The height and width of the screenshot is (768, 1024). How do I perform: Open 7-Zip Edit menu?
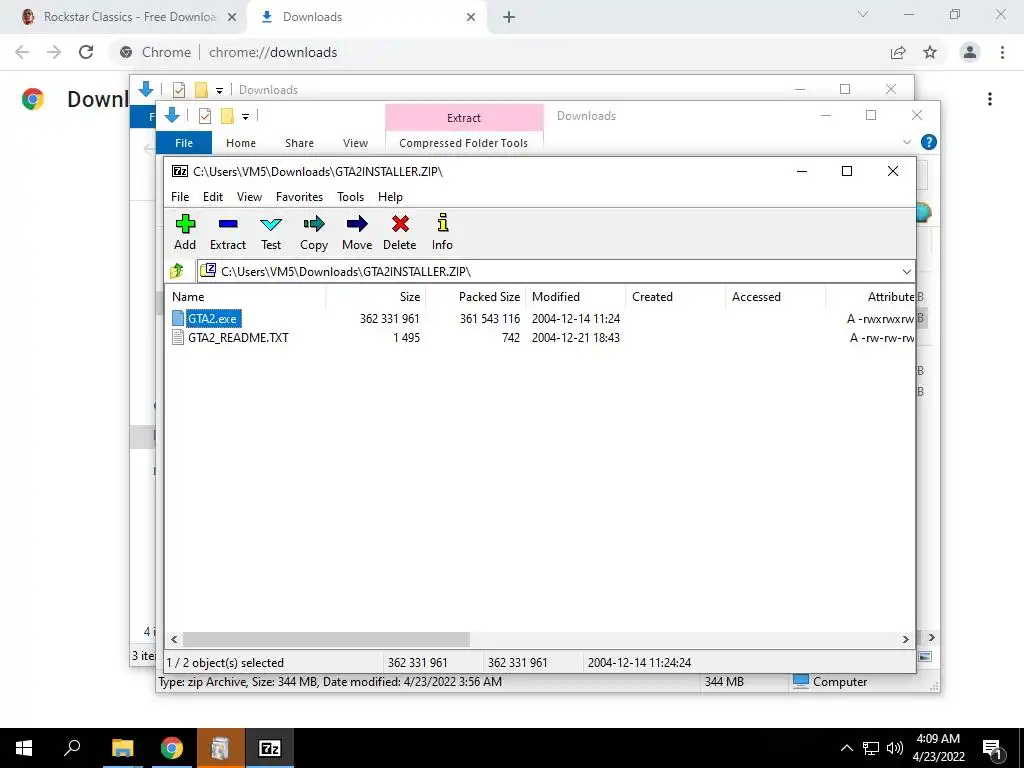(x=213, y=197)
